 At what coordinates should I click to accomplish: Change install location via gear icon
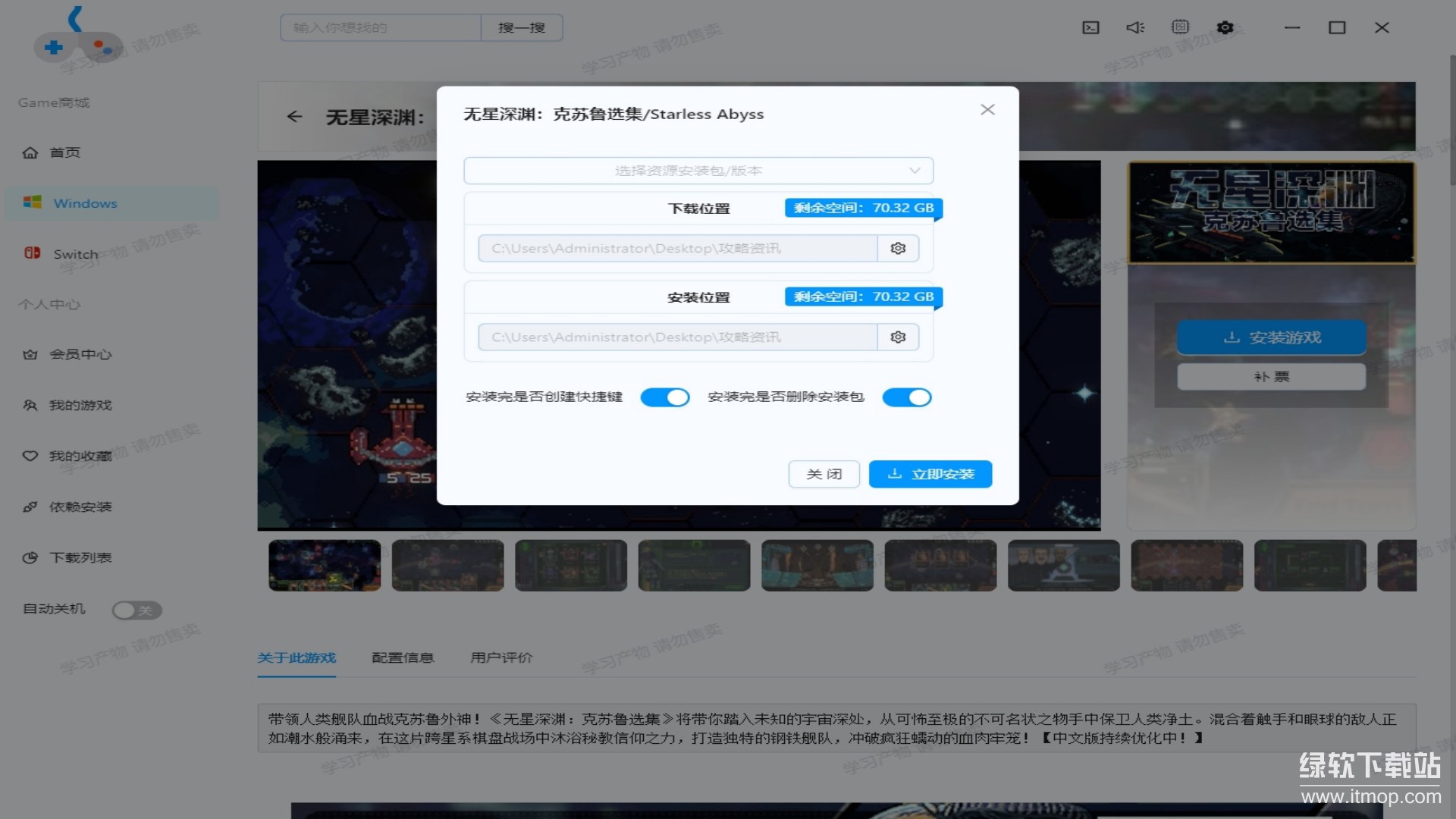[898, 337]
